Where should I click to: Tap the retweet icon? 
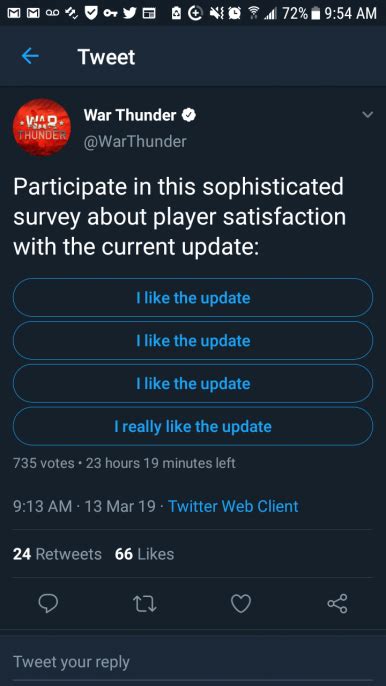click(144, 604)
